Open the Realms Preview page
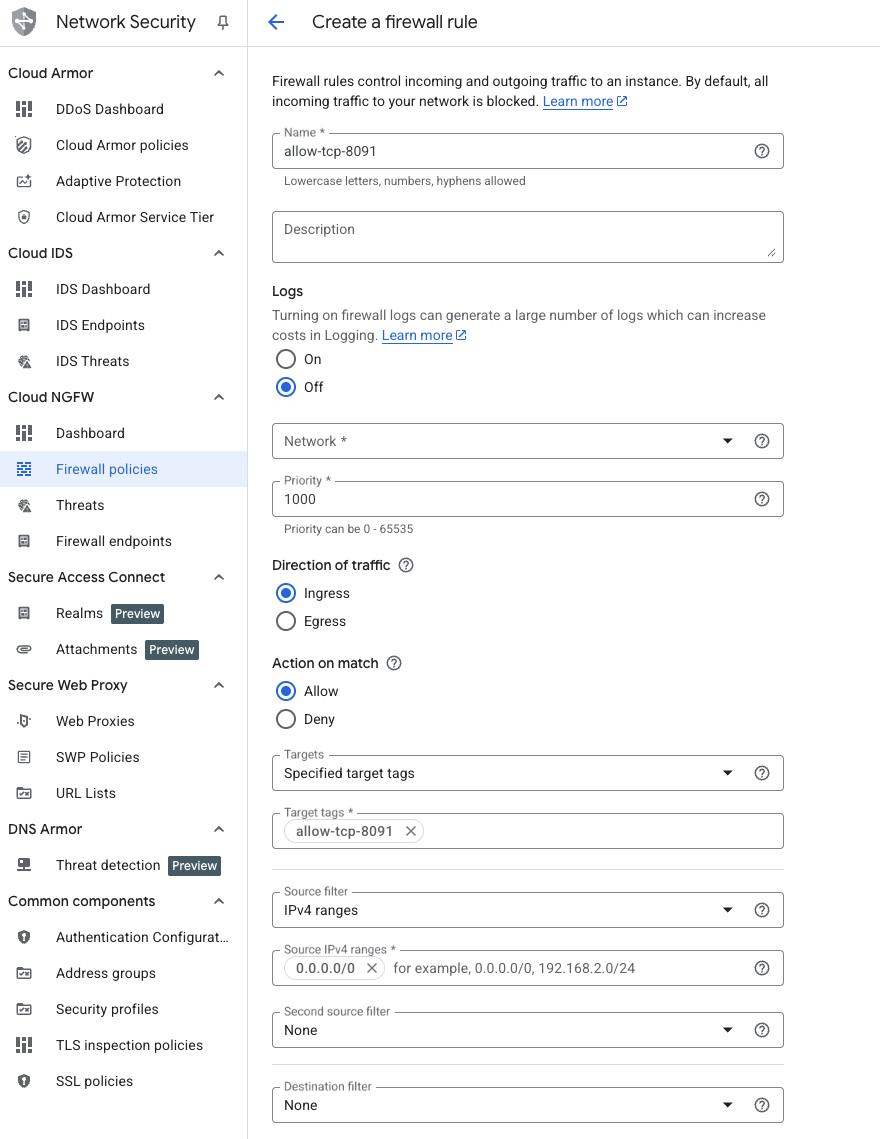Viewport: 880px width, 1139px height. tap(79, 613)
